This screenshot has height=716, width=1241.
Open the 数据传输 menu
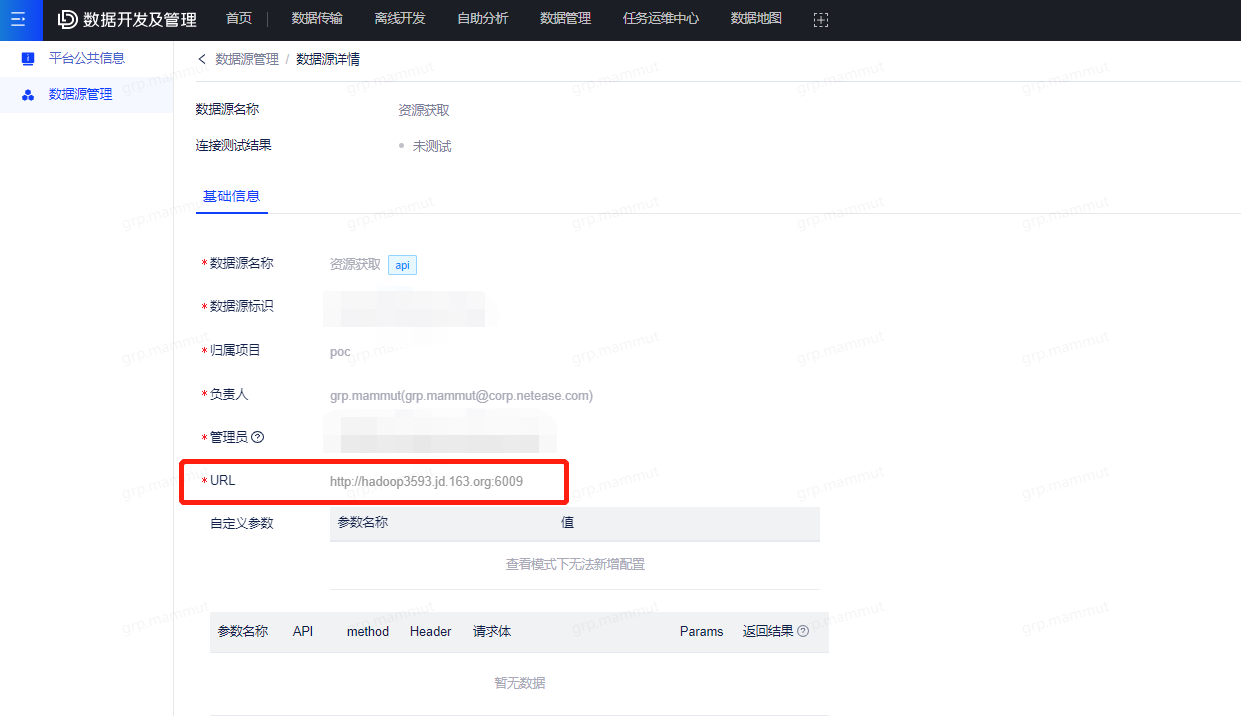click(317, 19)
